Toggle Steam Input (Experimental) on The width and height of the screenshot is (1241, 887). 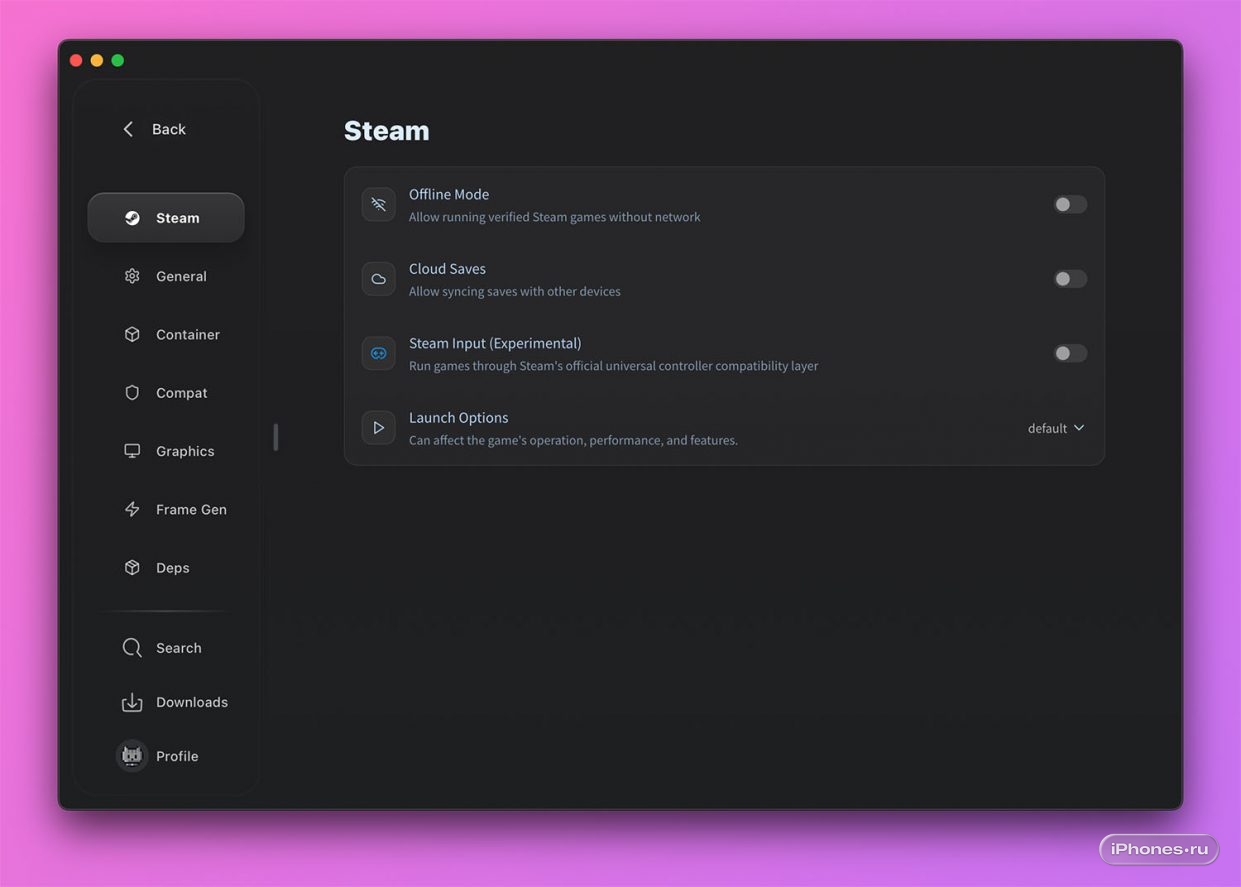coord(1070,353)
